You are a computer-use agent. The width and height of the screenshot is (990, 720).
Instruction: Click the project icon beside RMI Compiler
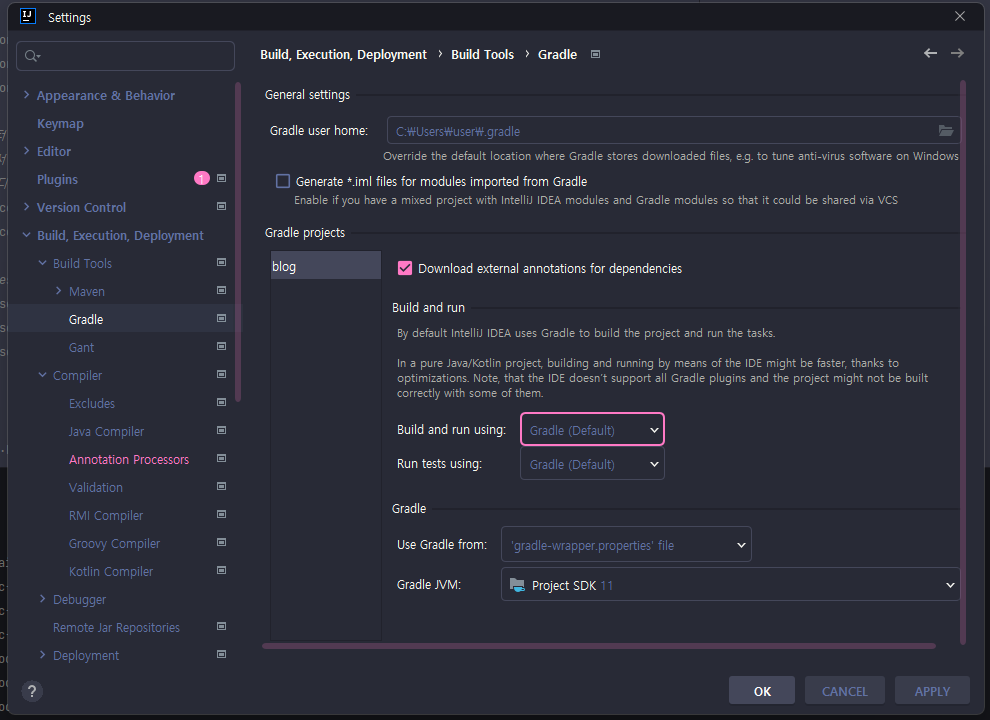pos(222,514)
